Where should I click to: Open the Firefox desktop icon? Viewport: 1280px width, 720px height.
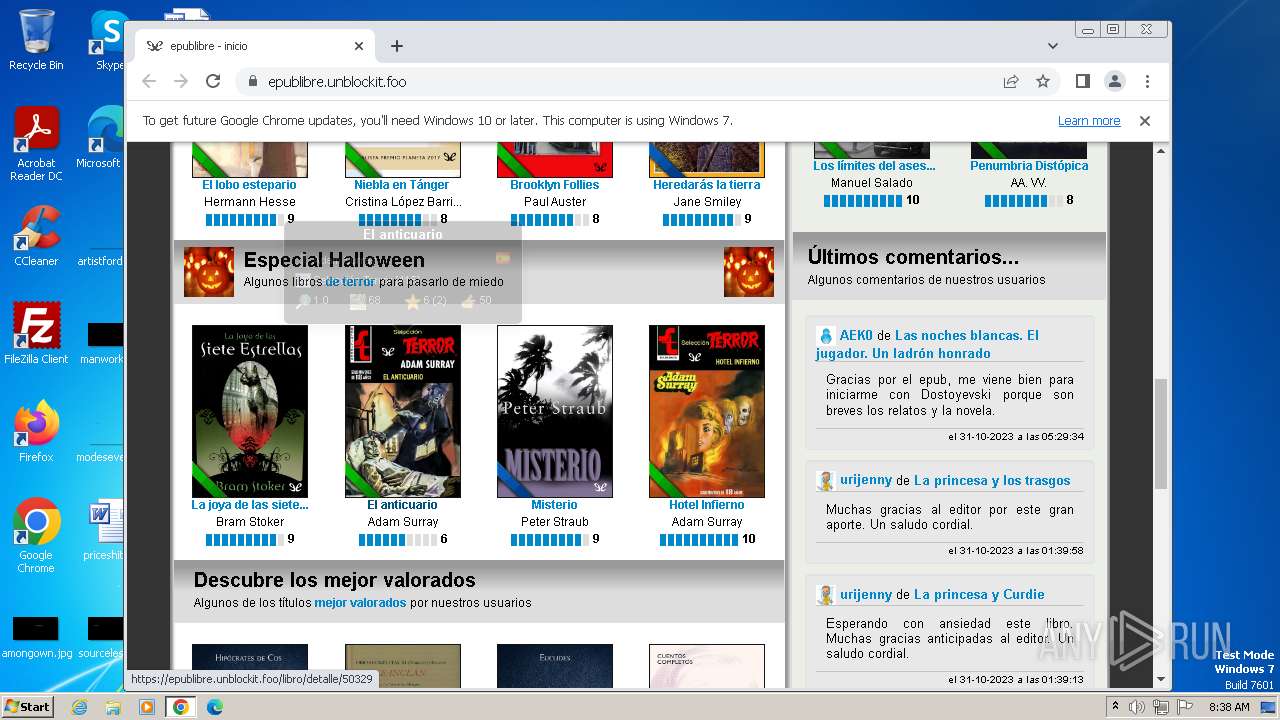(36, 432)
